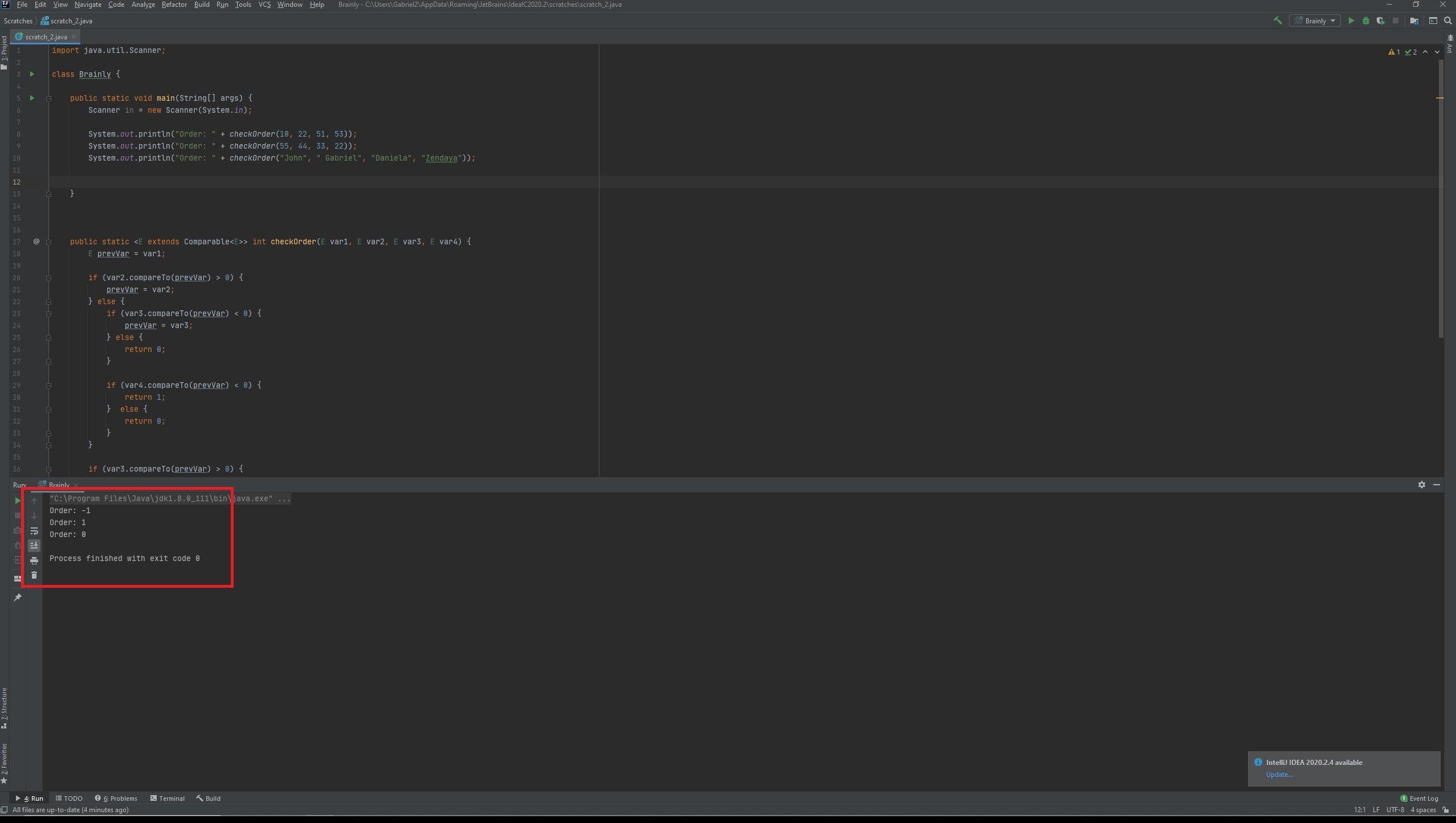
Task: Click the Update link in the notification
Action: click(1279, 775)
